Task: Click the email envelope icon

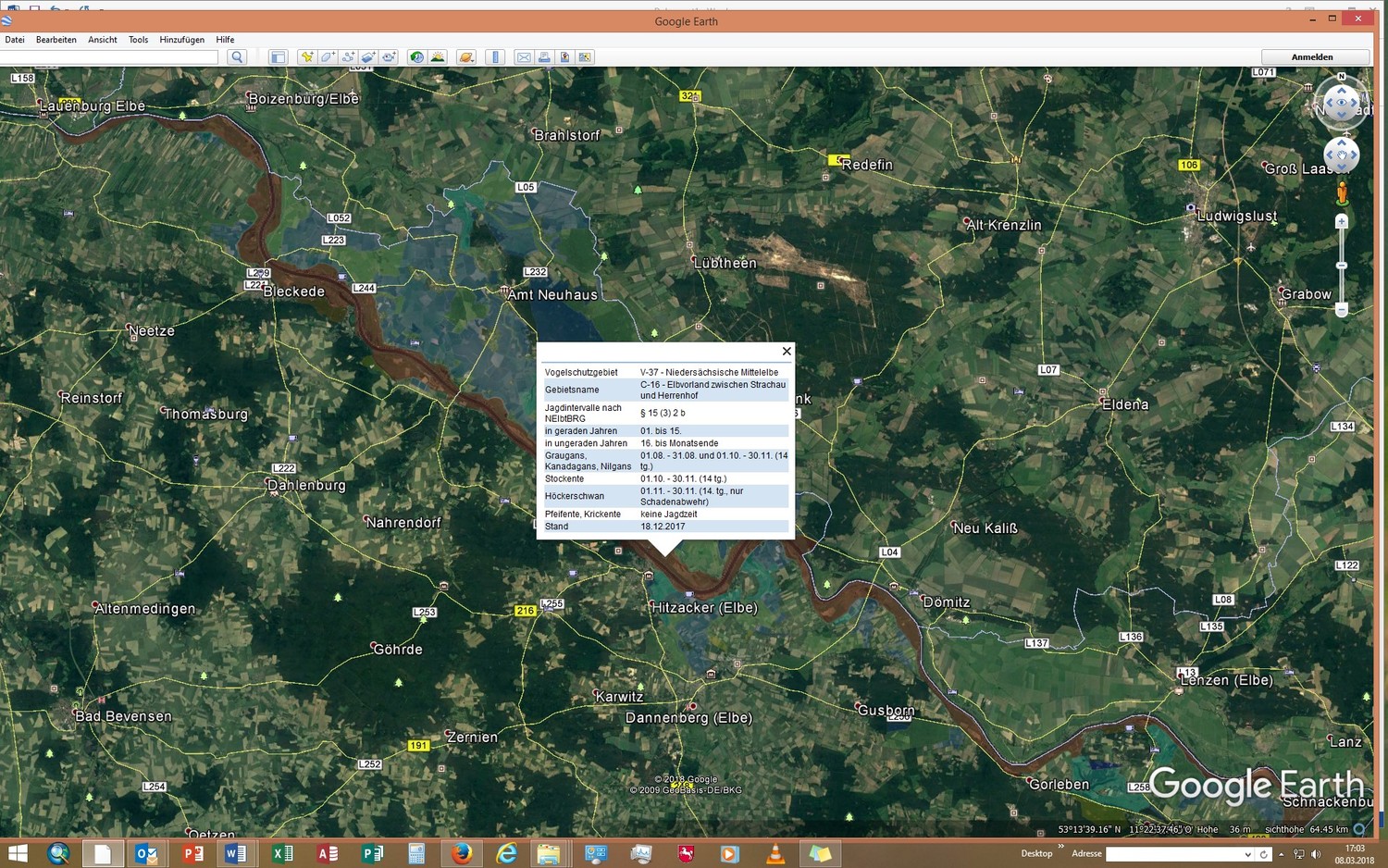Action: tap(524, 57)
